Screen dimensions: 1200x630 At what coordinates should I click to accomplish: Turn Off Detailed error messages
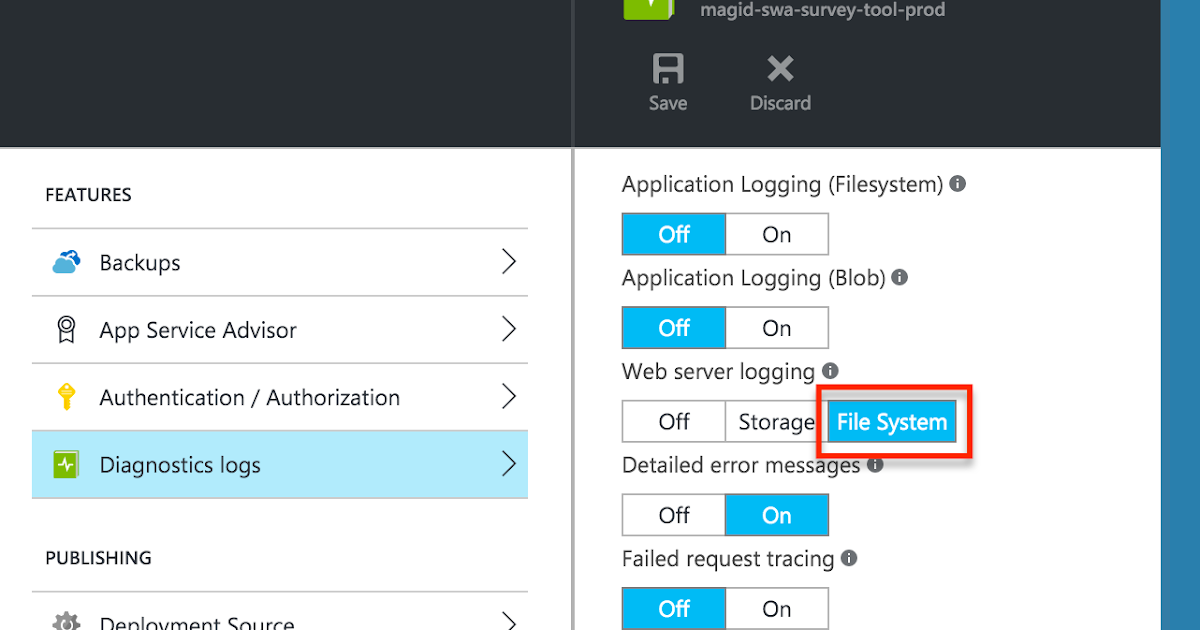(x=674, y=515)
